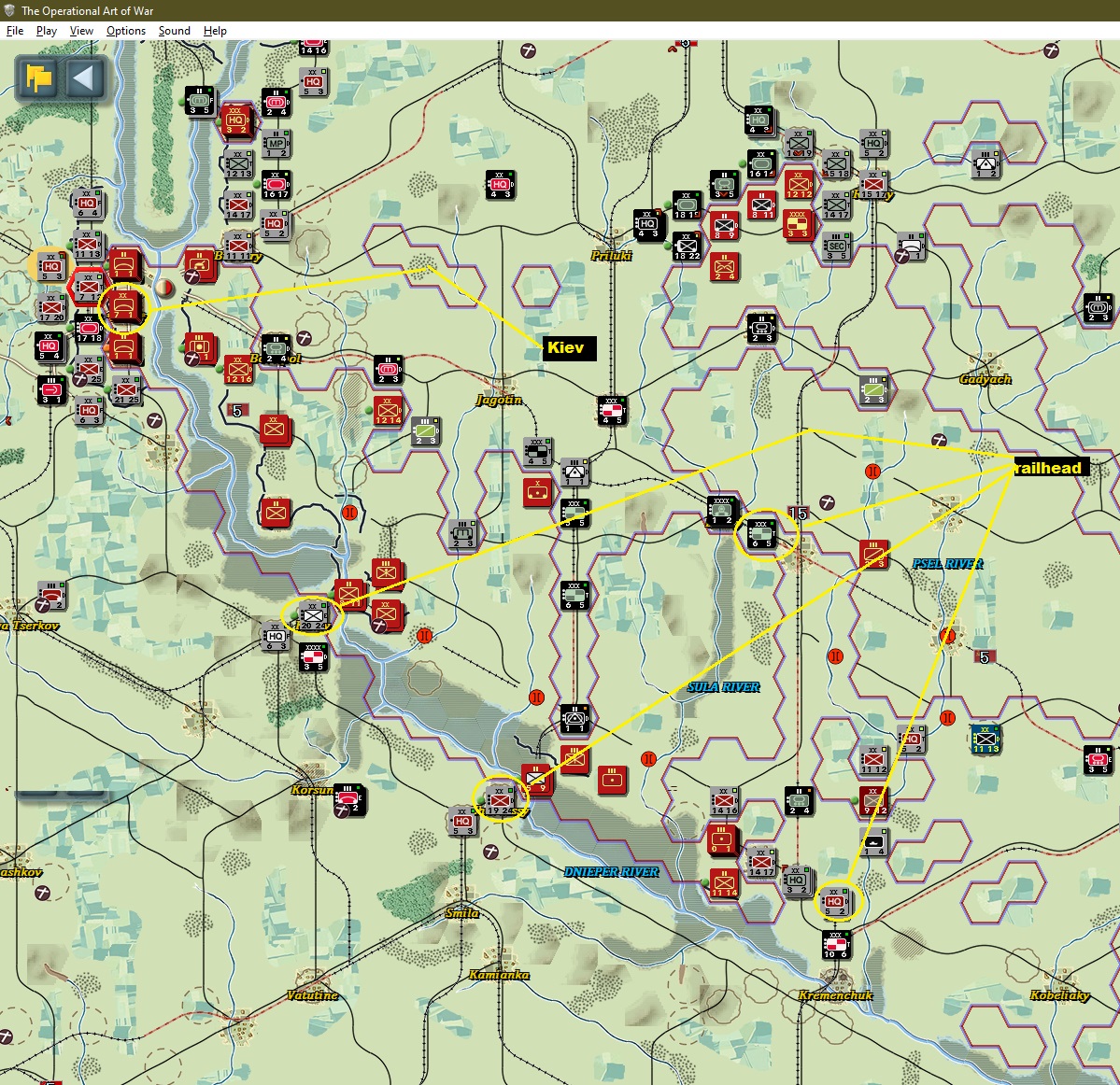
Task: Click the SULA RIVER label
Action: click(723, 686)
